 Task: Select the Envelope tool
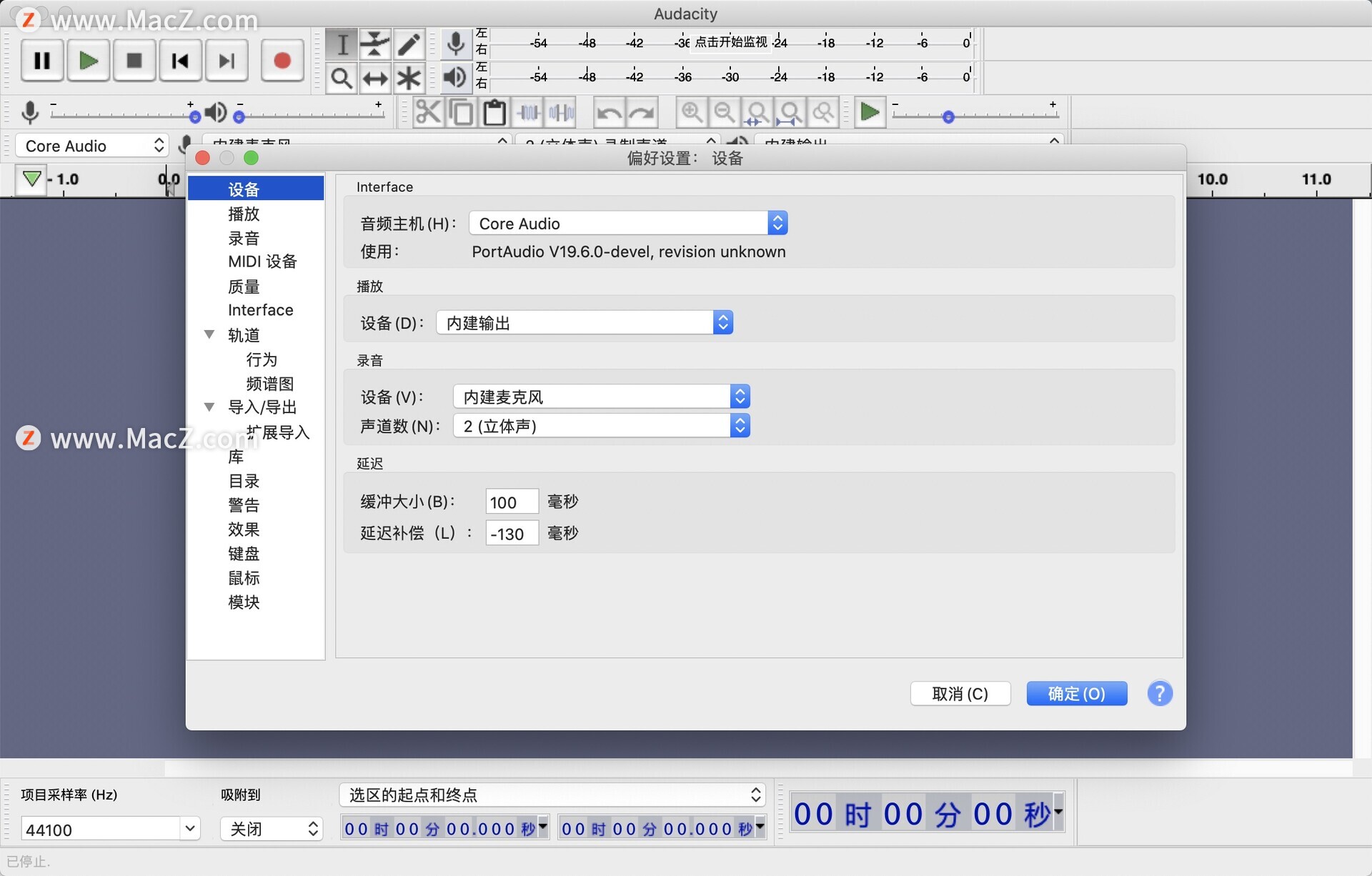(375, 44)
